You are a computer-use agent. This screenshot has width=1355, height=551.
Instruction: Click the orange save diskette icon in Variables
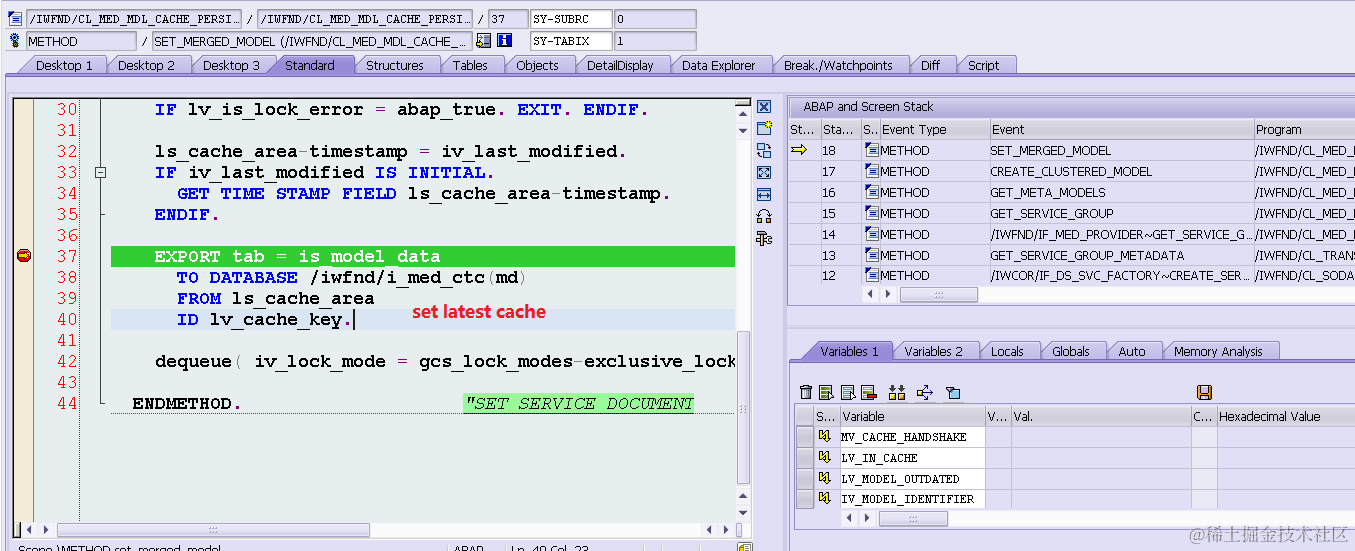1204,392
